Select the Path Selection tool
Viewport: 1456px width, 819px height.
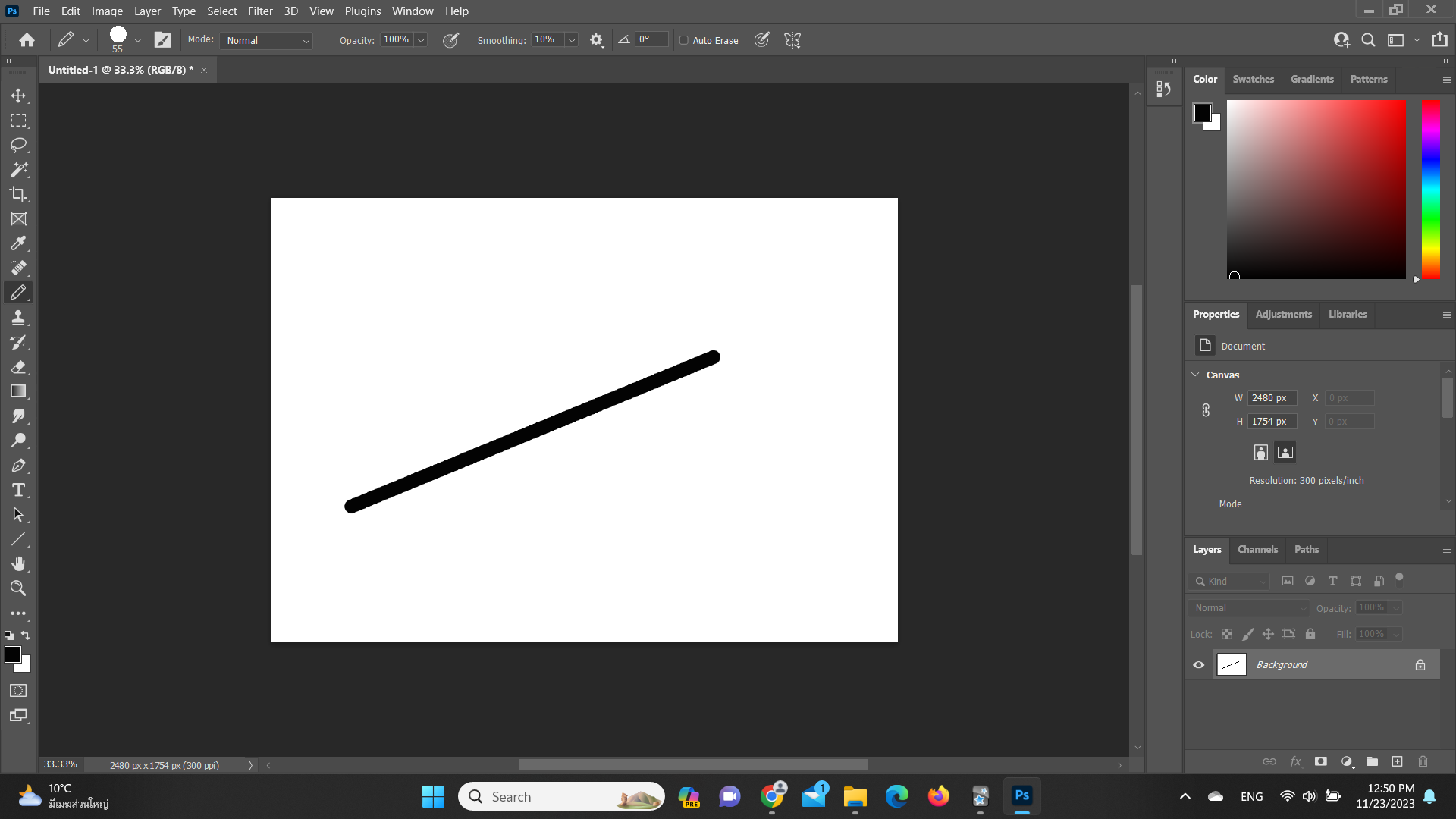coord(18,515)
